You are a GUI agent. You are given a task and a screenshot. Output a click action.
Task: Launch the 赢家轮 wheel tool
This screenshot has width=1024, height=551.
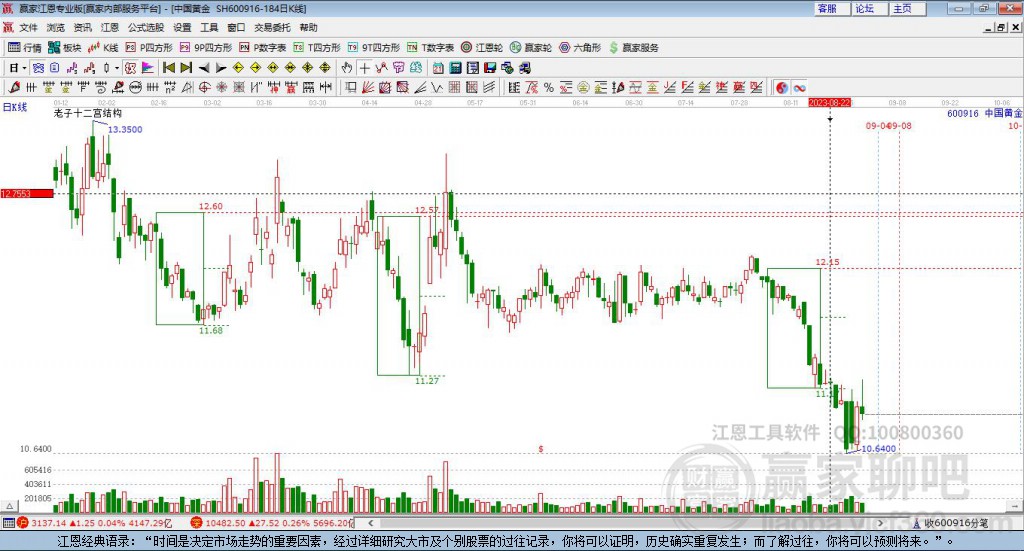click(531, 48)
